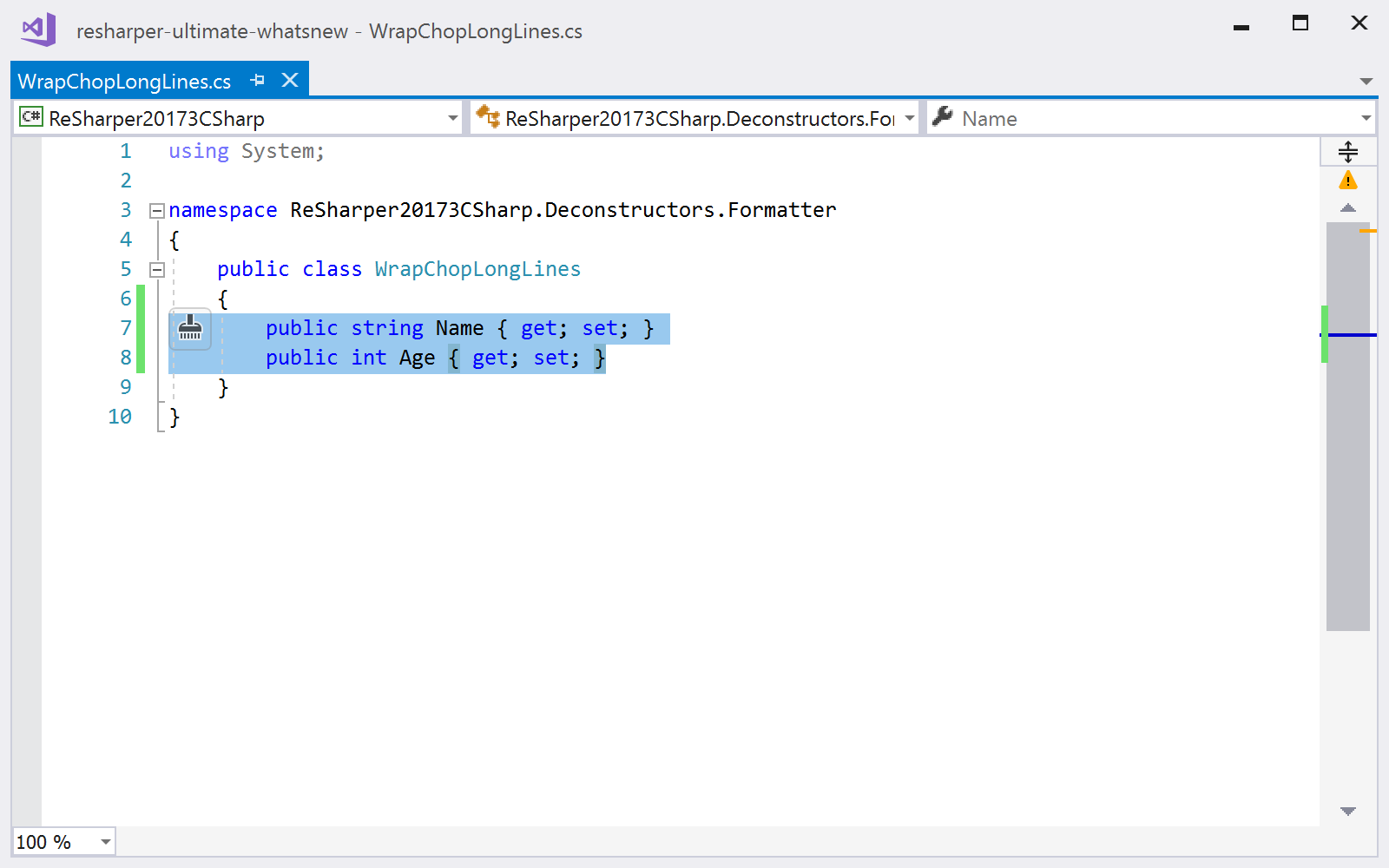Click the 'class' keyword on line 5
Screen dimensions: 1389x868
[x=332, y=269]
